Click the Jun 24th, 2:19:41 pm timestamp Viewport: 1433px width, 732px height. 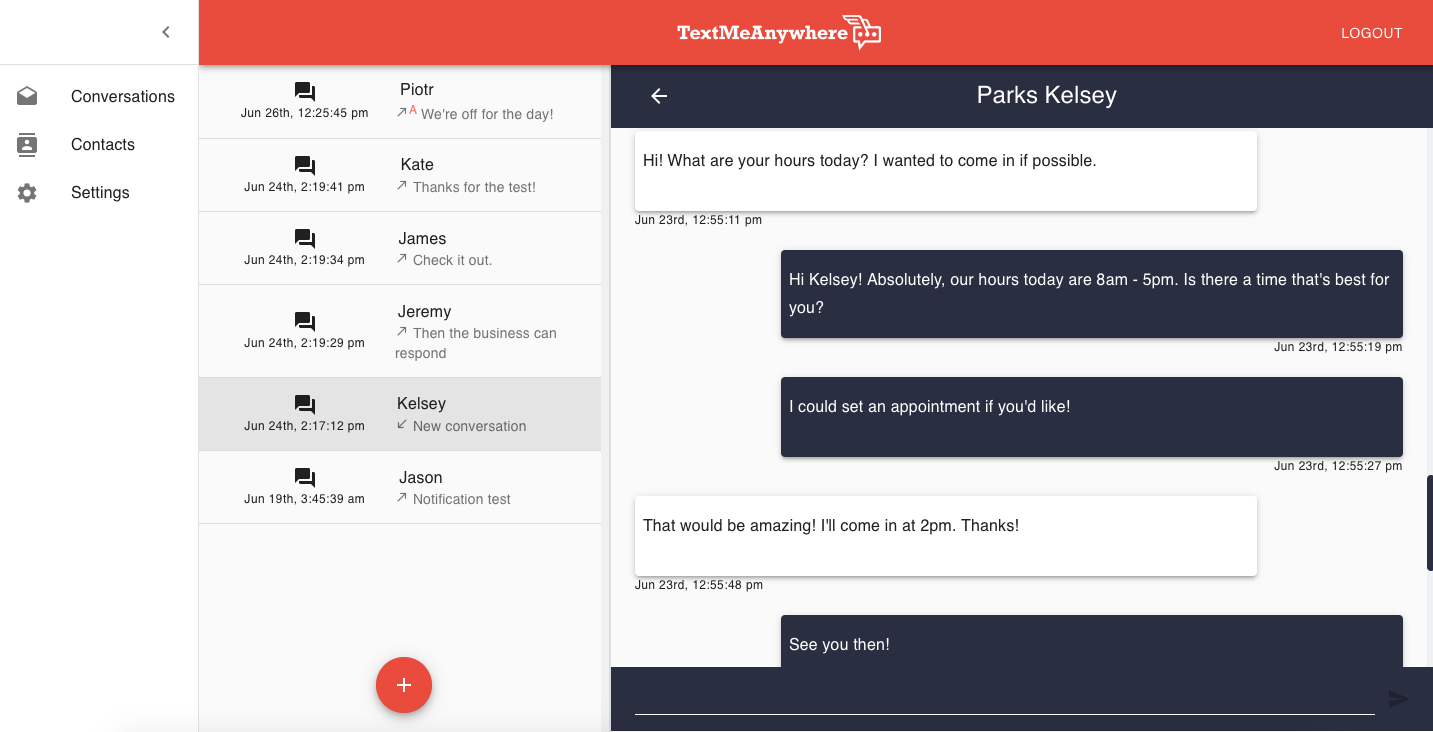[x=304, y=187]
